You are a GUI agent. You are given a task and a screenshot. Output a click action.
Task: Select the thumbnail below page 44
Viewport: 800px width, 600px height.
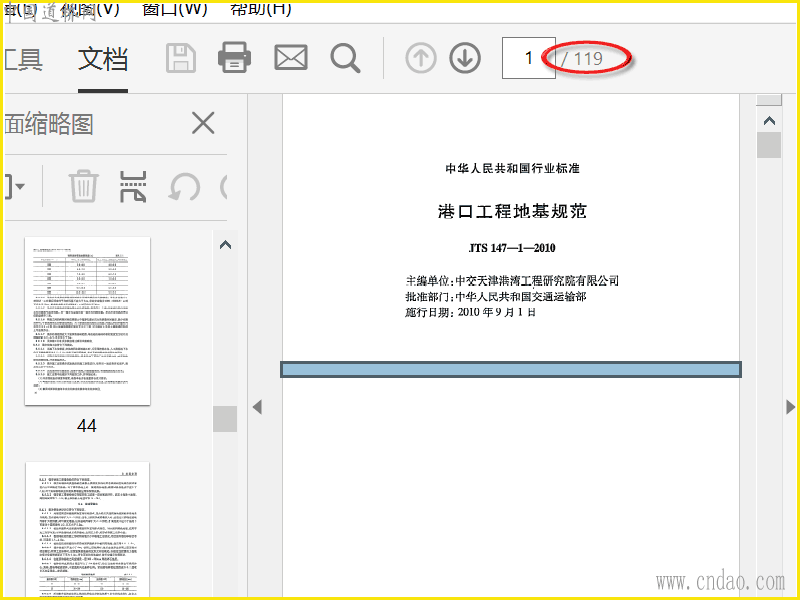(x=88, y=530)
